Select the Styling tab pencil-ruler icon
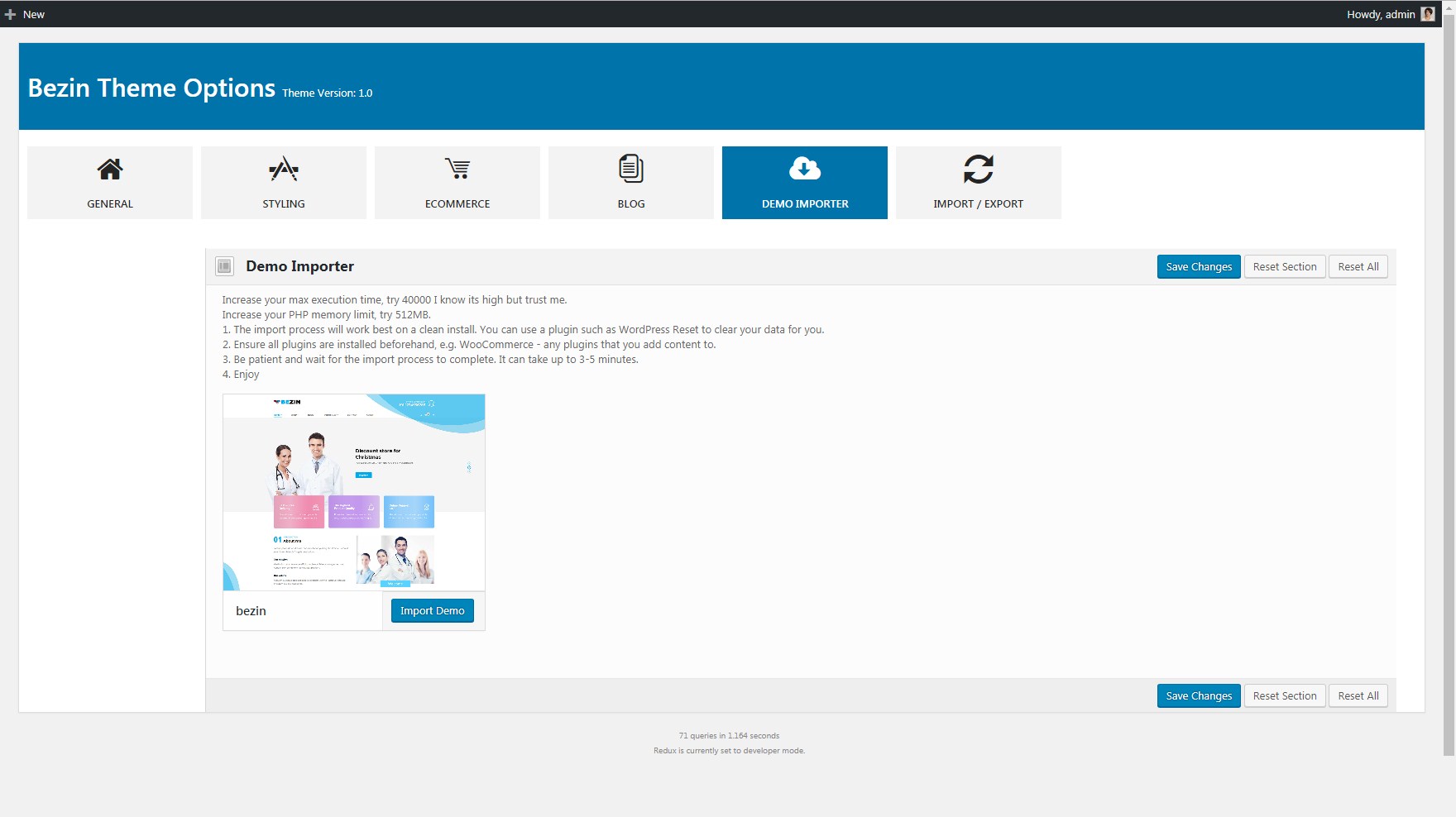Screen dimensions: 1456x817 284,169
